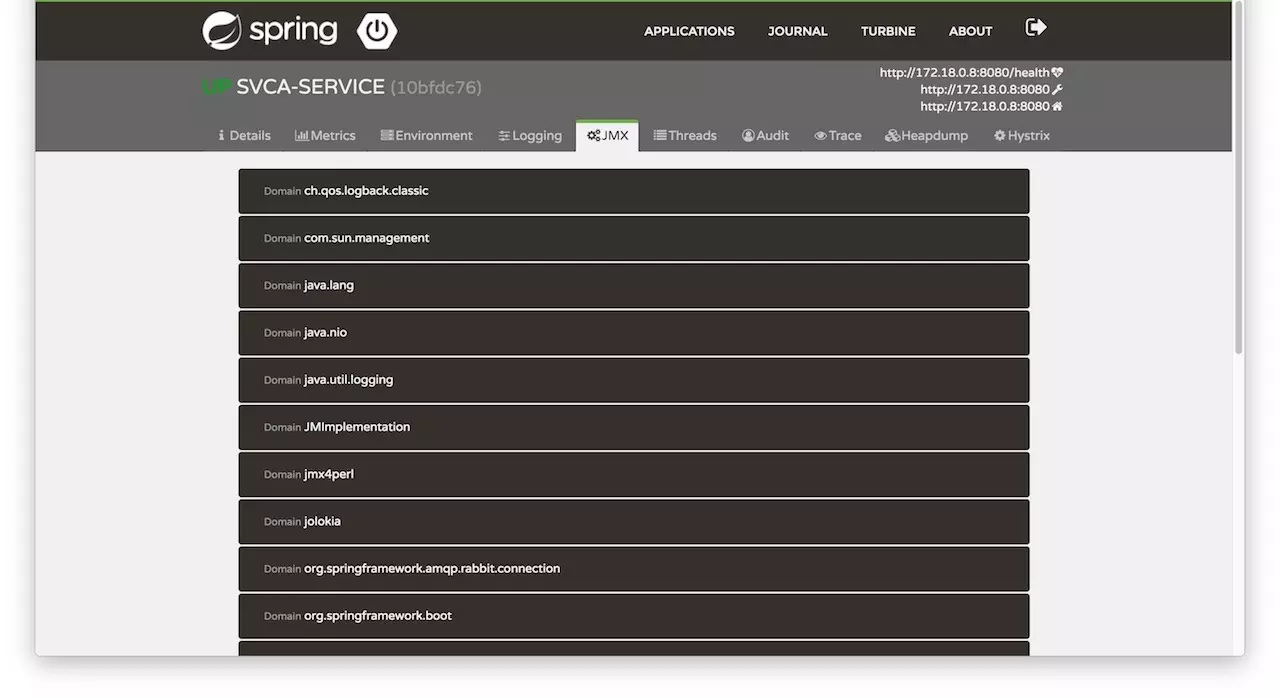The image size is (1280, 698).
Task: Expand the ch.qos.logback.classic domain
Action: coord(634,191)
